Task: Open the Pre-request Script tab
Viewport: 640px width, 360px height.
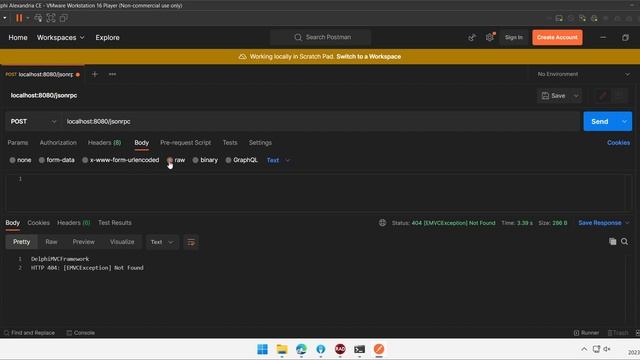Action: point(186,142)
